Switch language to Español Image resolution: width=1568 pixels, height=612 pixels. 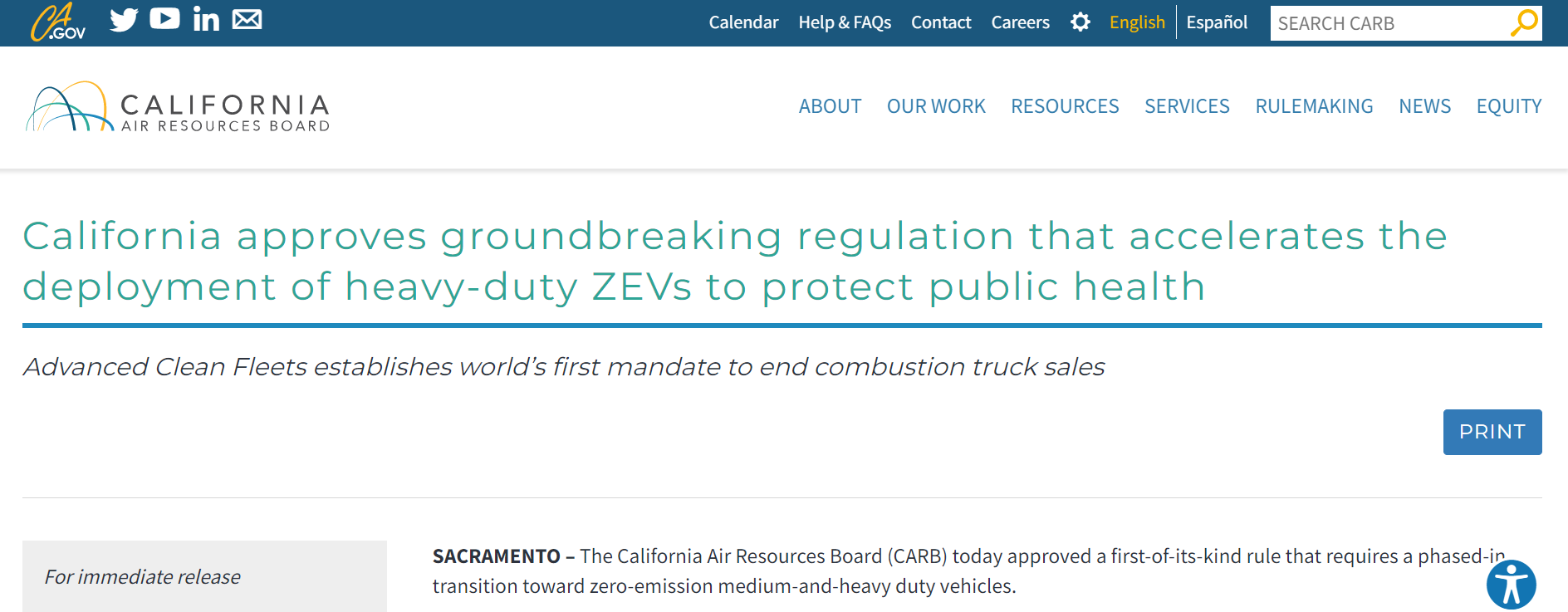click(x=1217, y=22)
